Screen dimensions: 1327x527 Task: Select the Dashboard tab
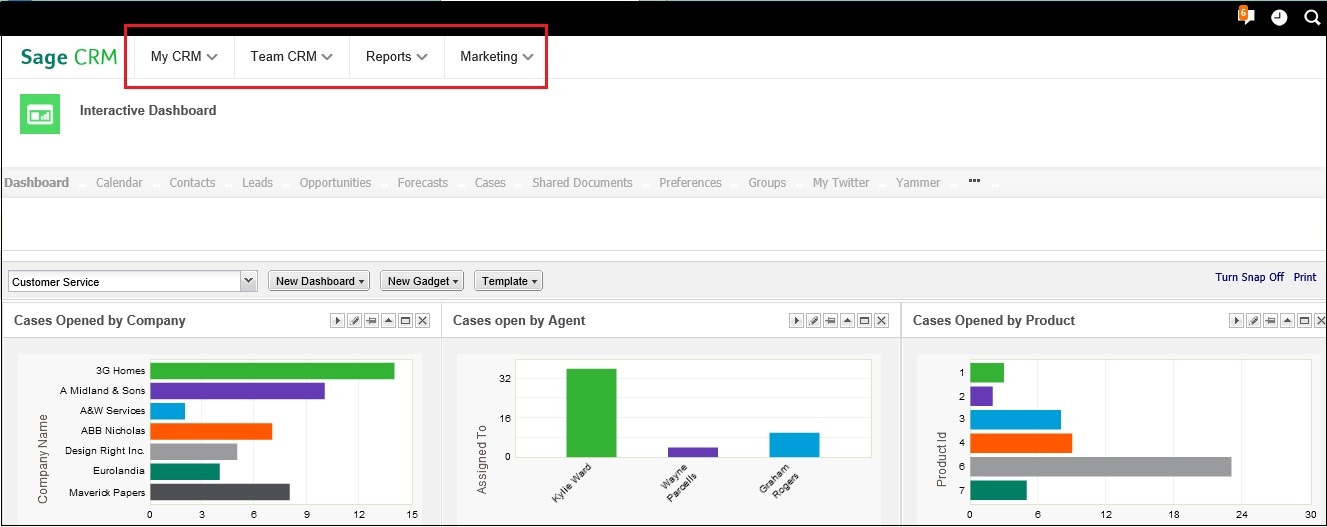pyautogui.click(x=37, y=183)
